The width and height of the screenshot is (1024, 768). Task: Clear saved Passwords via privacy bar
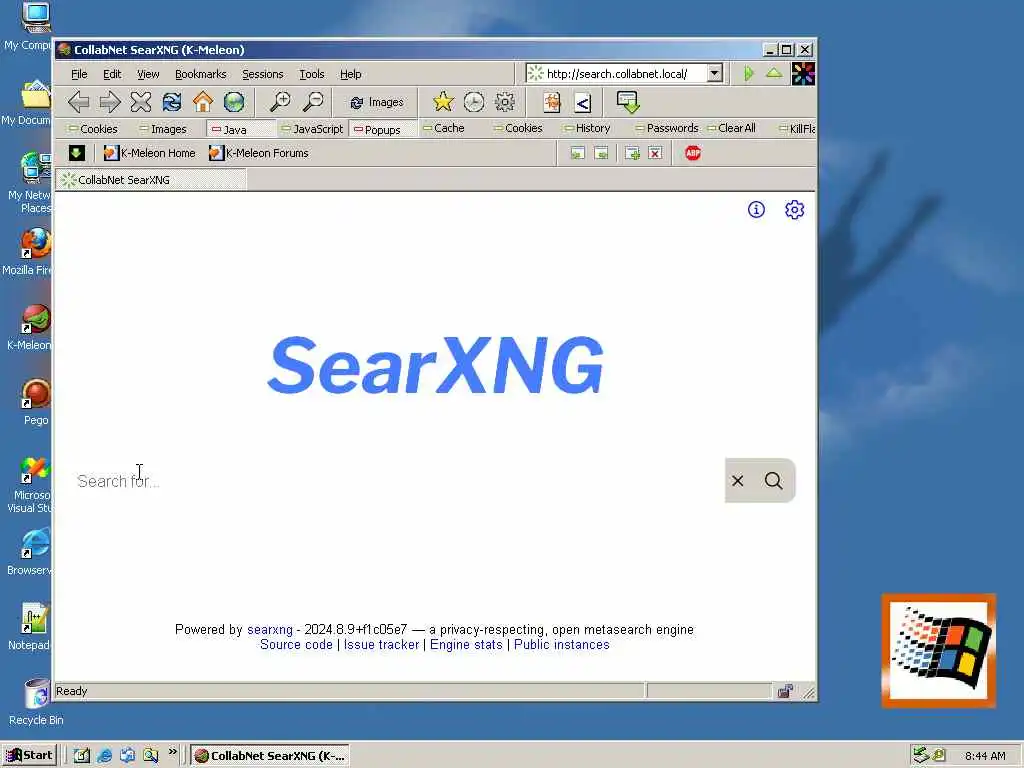pos(667,128)
